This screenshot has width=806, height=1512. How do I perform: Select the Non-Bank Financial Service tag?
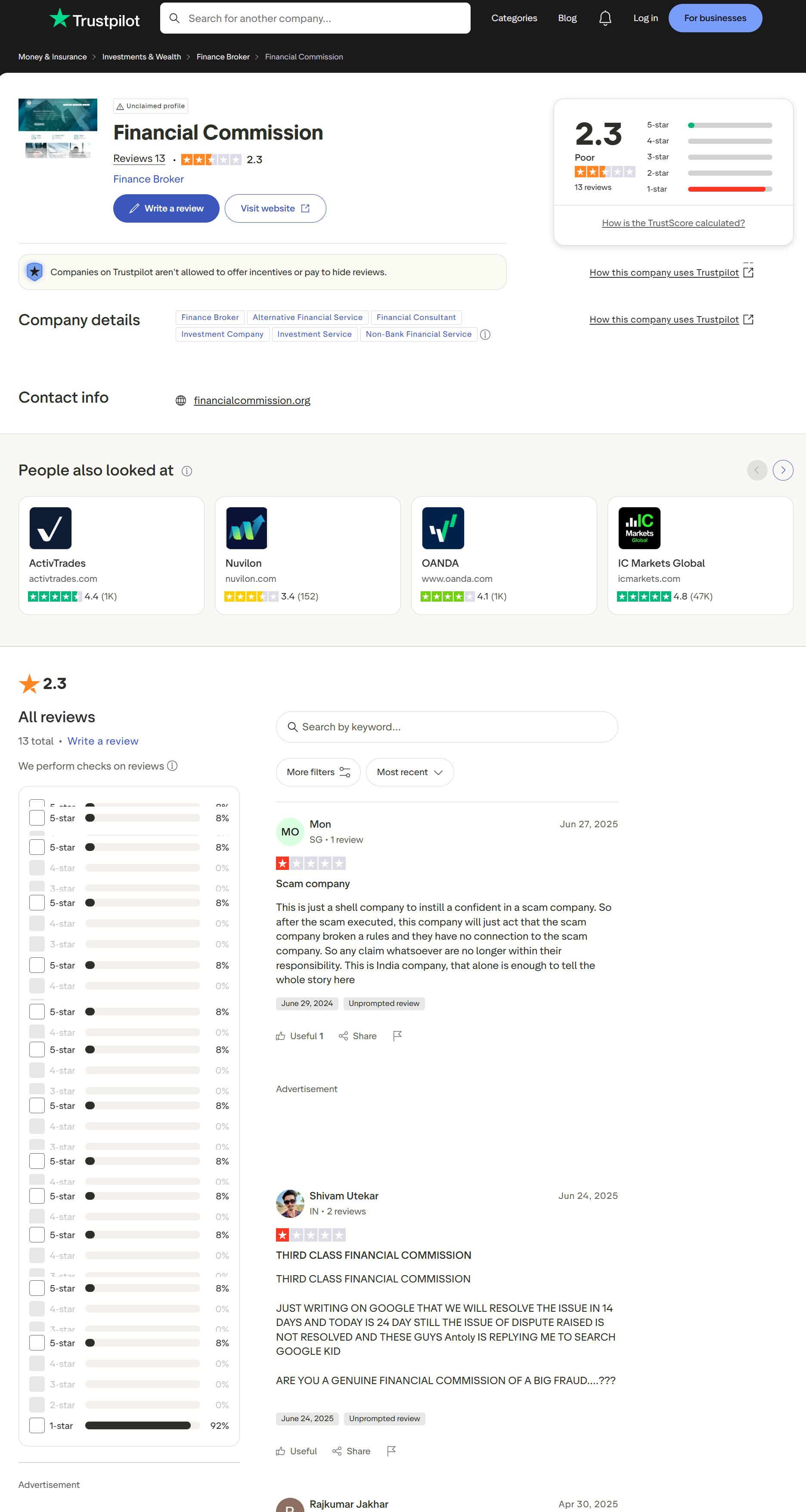pyautogui.click(x=418, y=335)
